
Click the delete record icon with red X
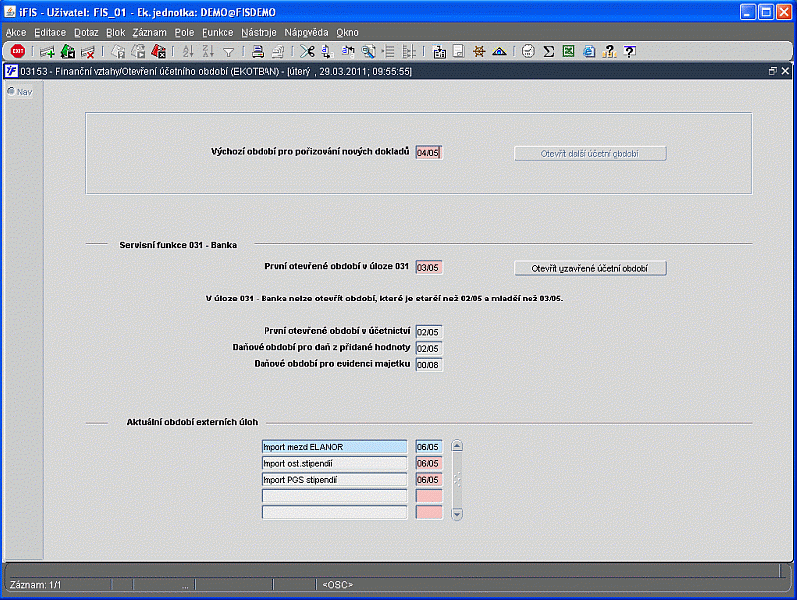[87, 51]
